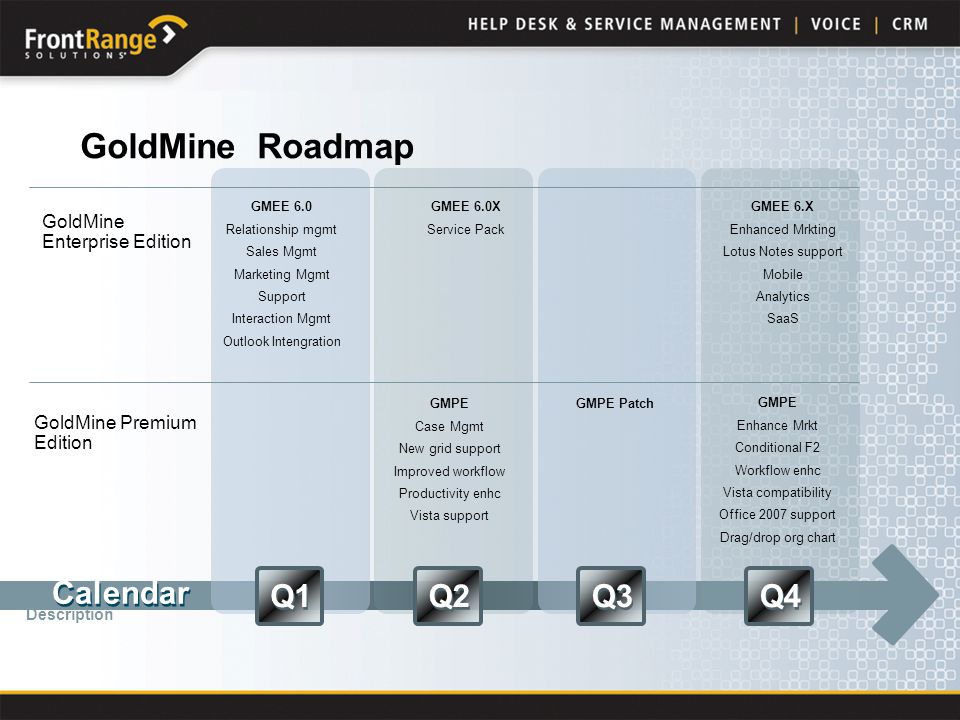Click 'HELP DESK & SERVICE MANAGEMENT' header text
Screen dimensions: 960x720
[x=624, y=24]
